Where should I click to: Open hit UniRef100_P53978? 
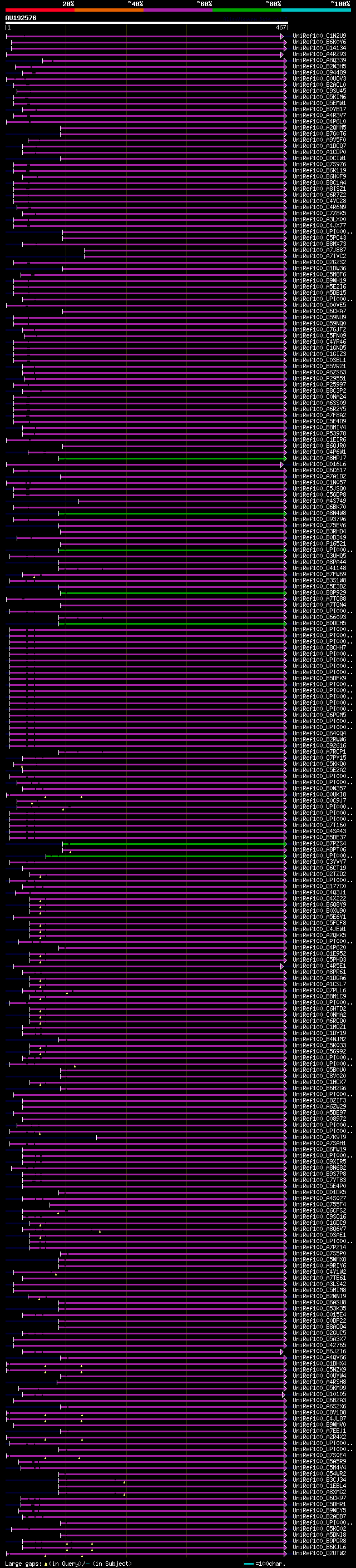(319, 434)
